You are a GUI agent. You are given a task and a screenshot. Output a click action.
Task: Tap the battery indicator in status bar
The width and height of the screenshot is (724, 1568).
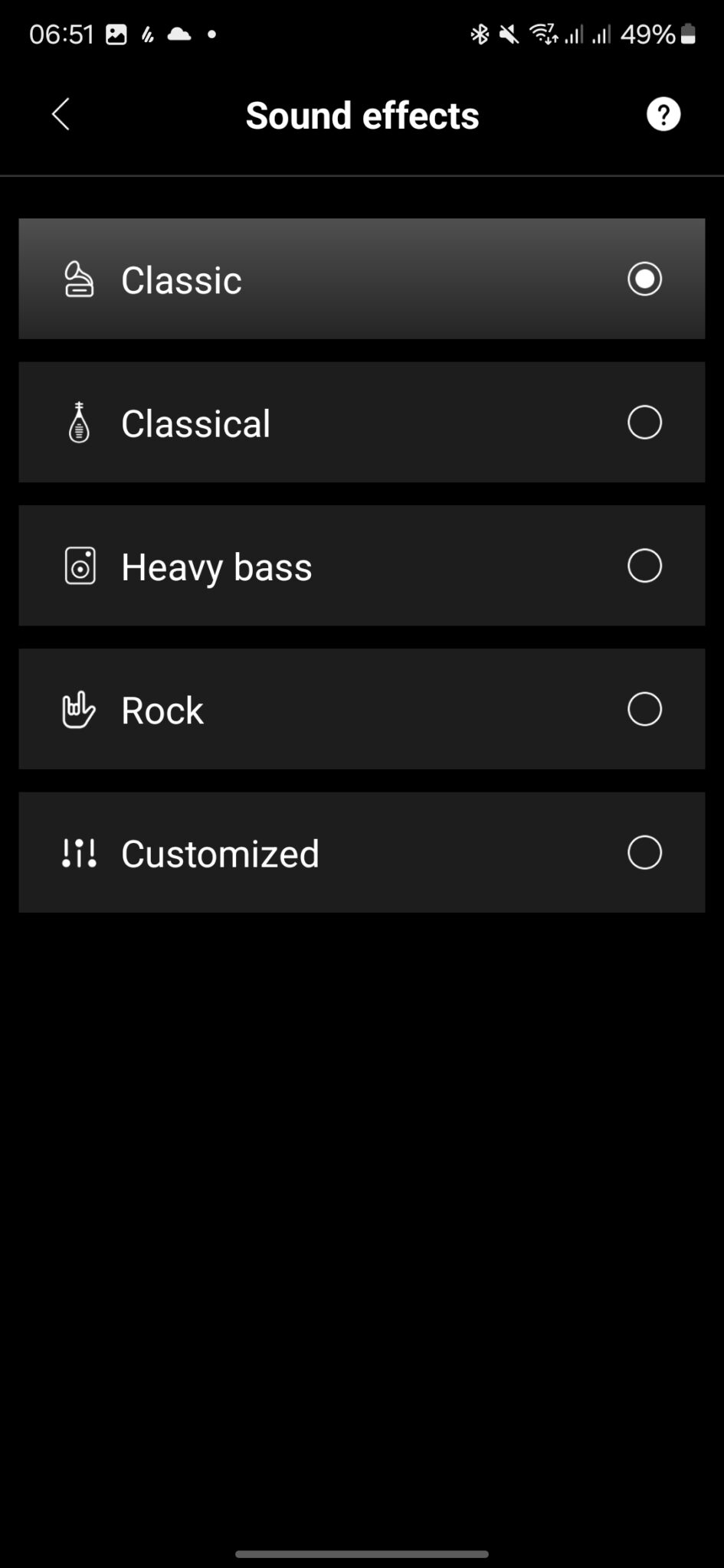click(688, 34)
